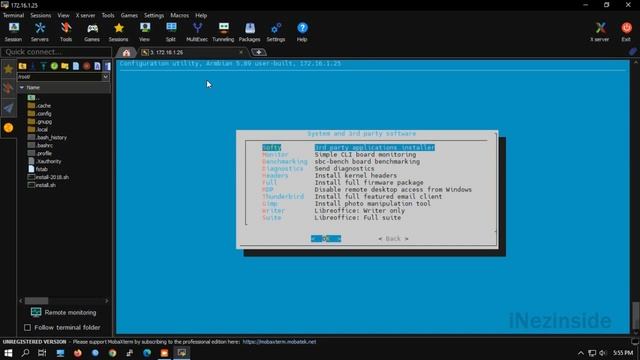The width and height of the screenshot is (640, 360).
Task: Select the Benchmarking menu entry
Action: pos(284,162)
